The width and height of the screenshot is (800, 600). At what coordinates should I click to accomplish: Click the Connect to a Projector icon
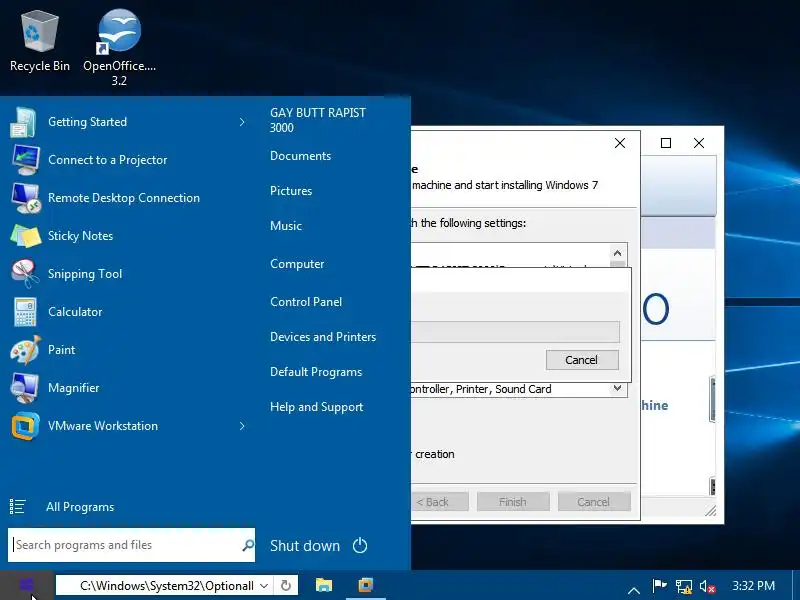coord(26,160)
